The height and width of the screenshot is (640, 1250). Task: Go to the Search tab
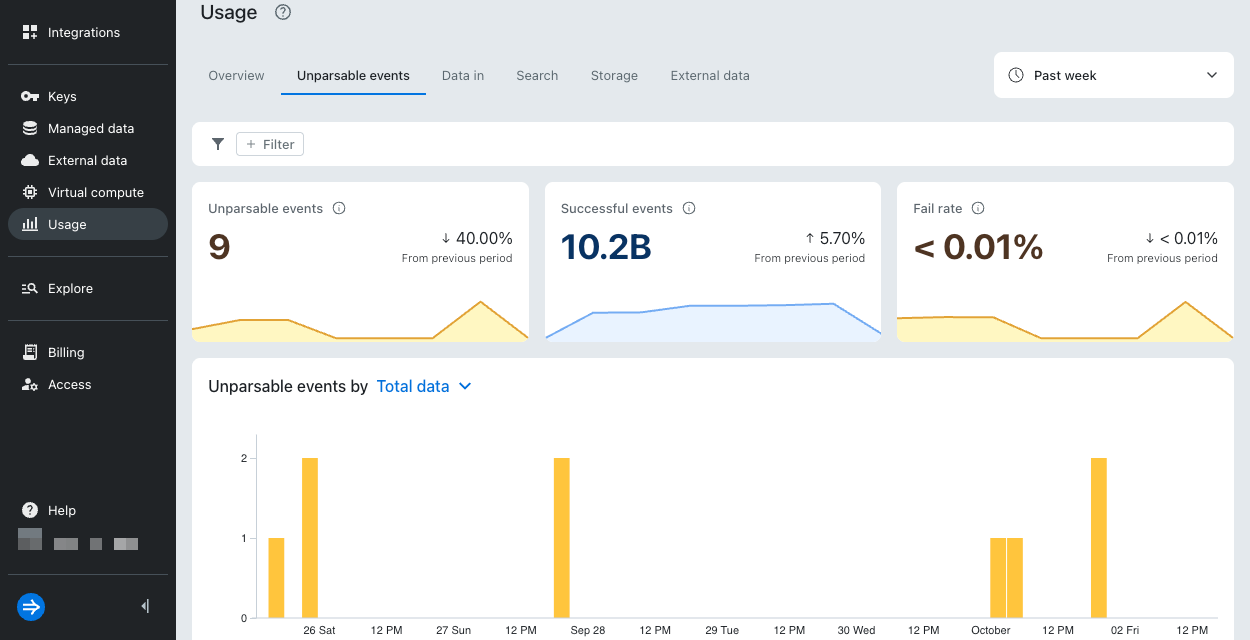point(537,76)
